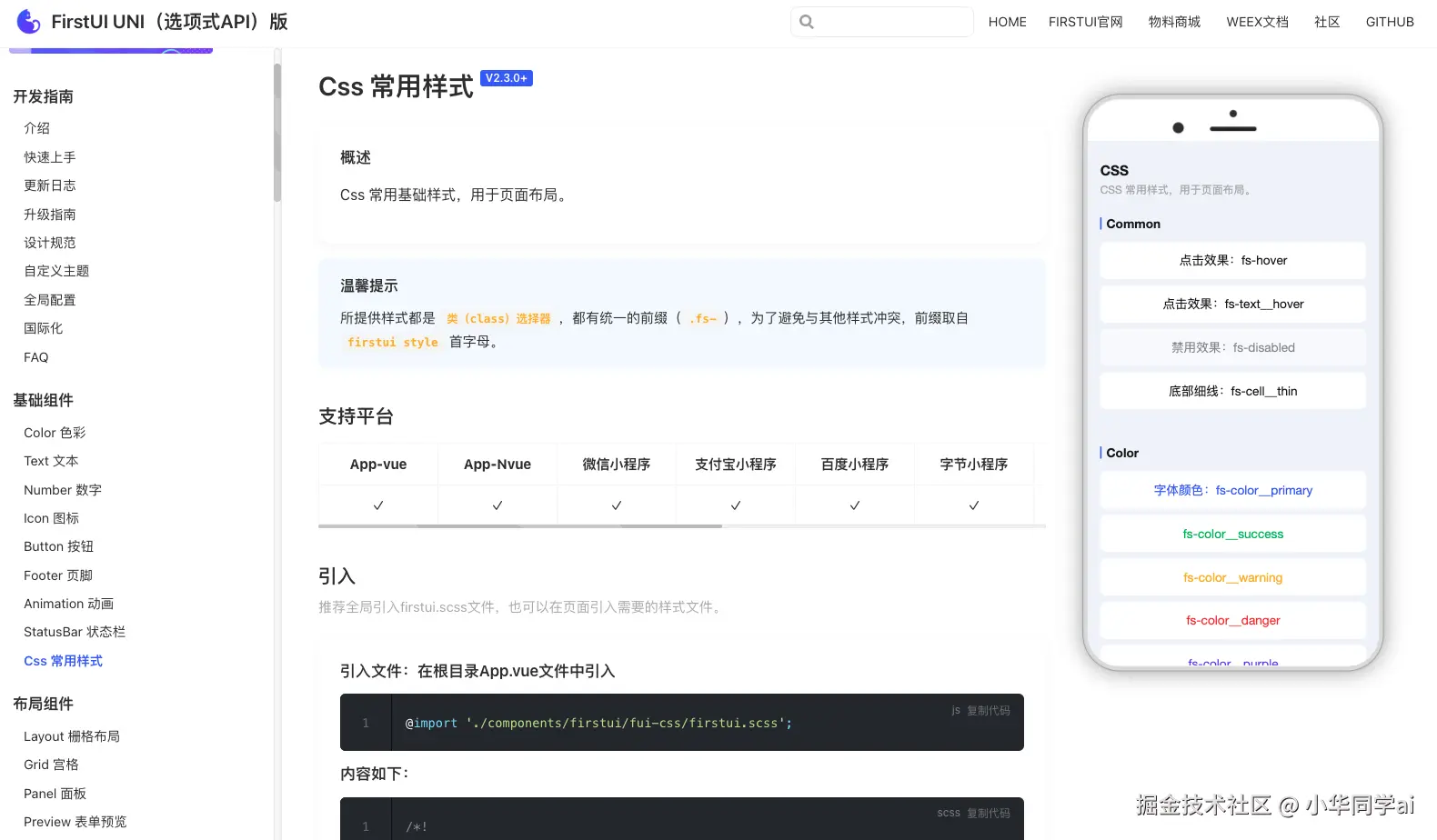Click the 开发指南 sidebar section heading
The width and height of the screenshot is (1437, 840).
pyautogui.click(x=43, y=97)
